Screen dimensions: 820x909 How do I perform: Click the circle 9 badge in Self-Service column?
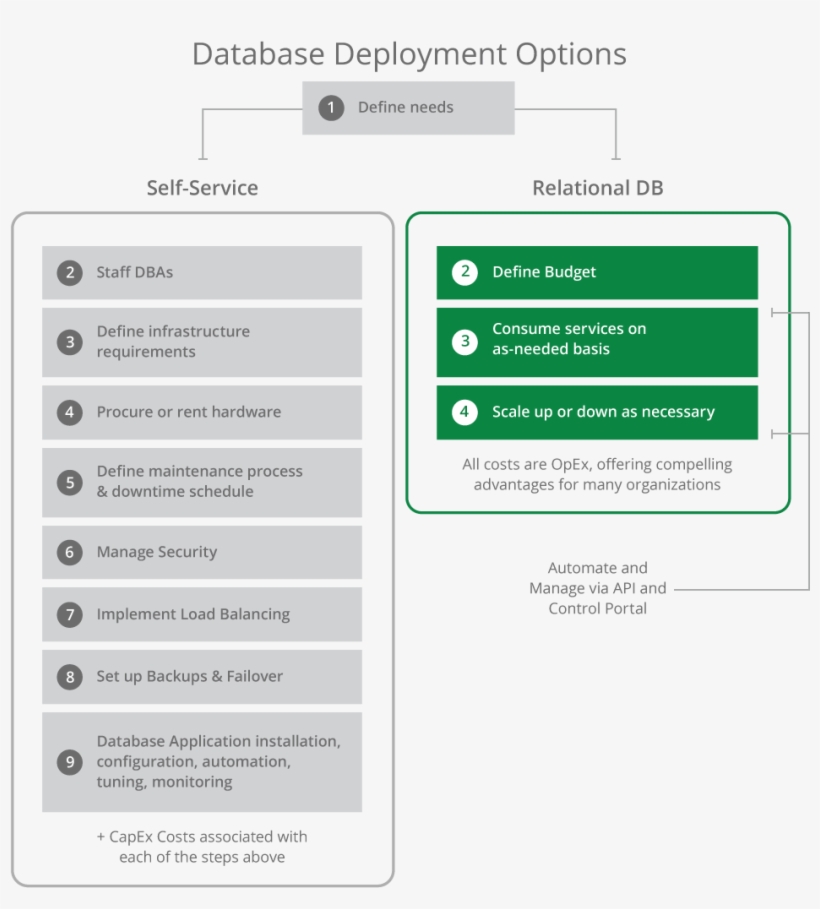tap(69, 761)
